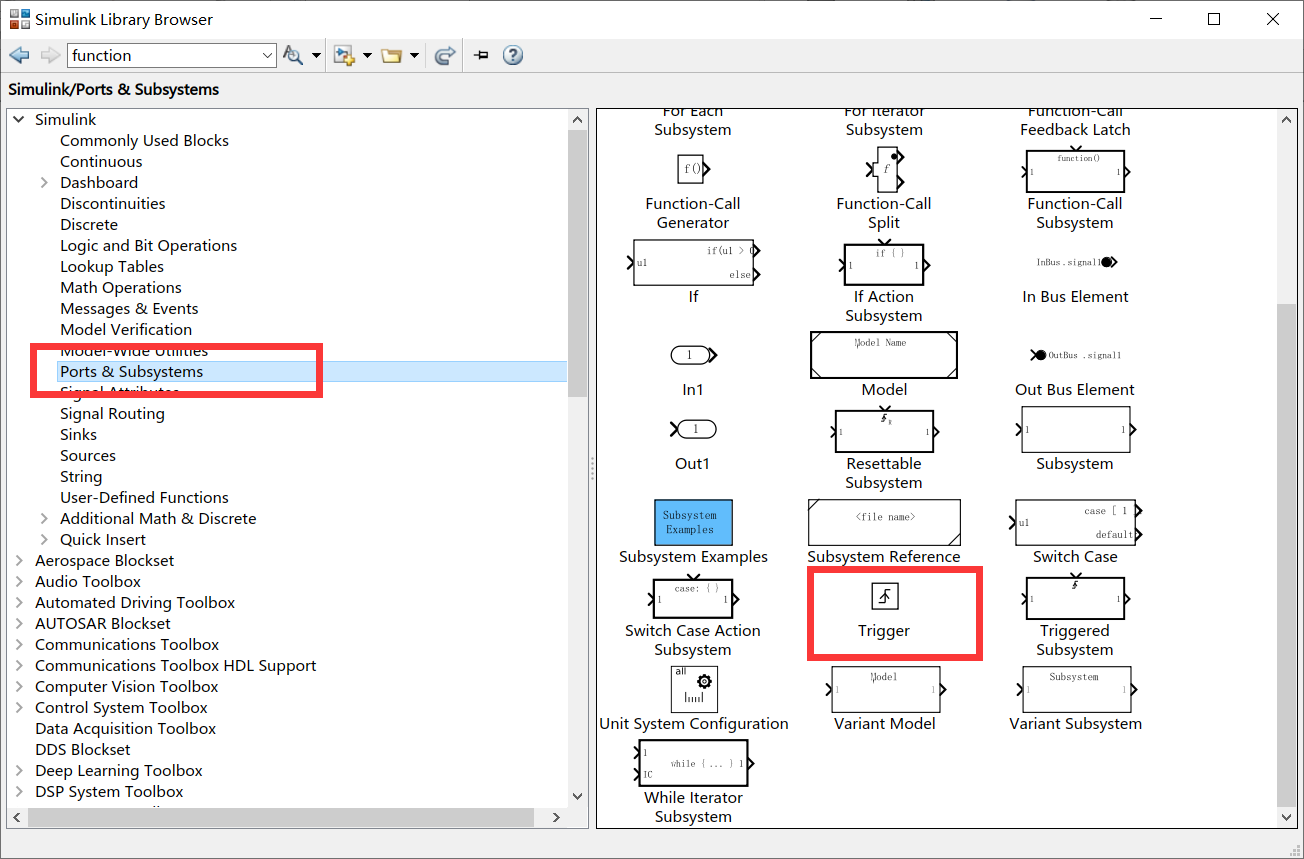The width and height of the screenshot is (1304, 859).
Task: Select the Variant Model block
Action: [x=884, y=689]
